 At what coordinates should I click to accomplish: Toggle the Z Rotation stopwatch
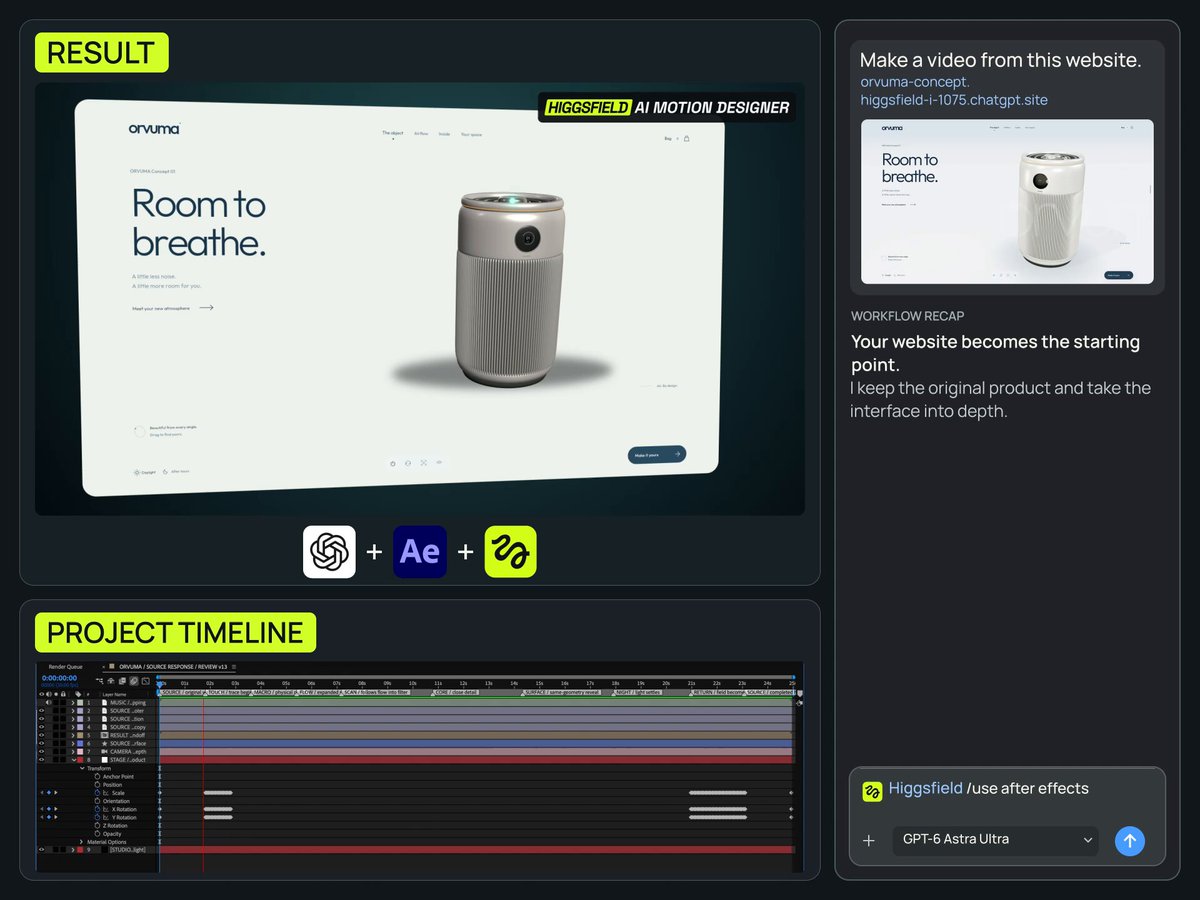97,826
